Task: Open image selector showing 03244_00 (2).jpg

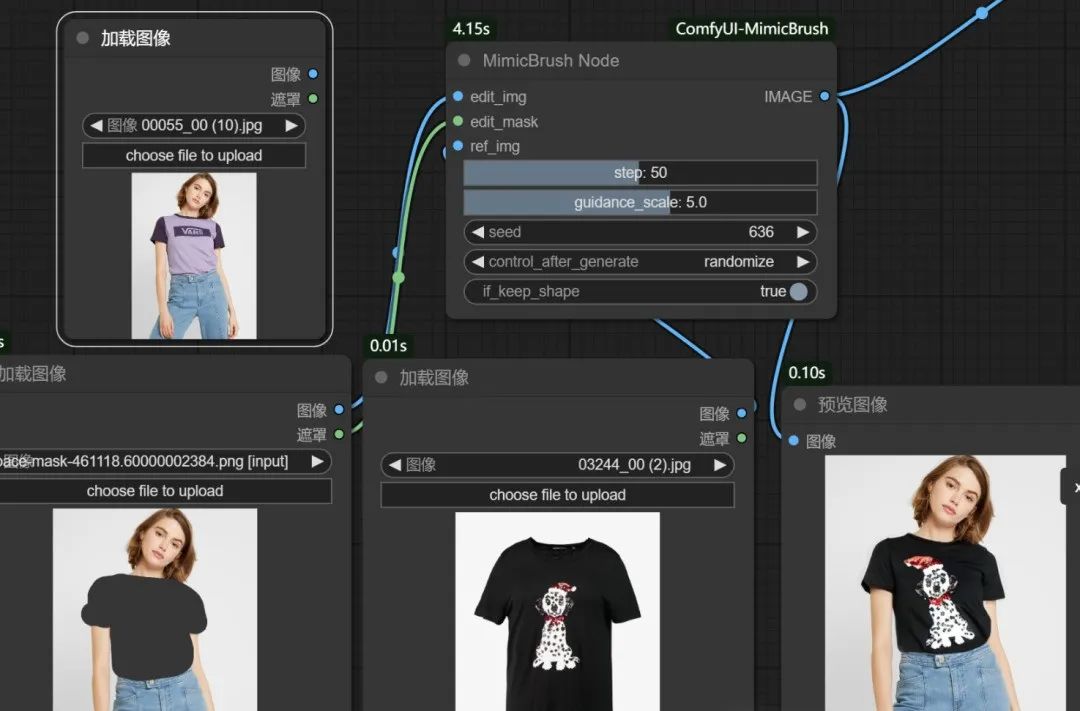Action: pyautogui.click(x=557, y=465)
